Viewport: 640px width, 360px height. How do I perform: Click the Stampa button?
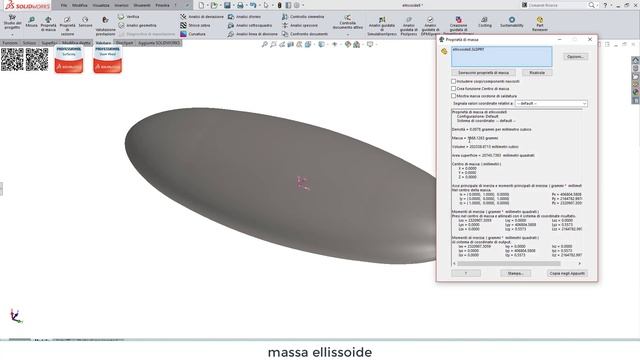(516, 273)
